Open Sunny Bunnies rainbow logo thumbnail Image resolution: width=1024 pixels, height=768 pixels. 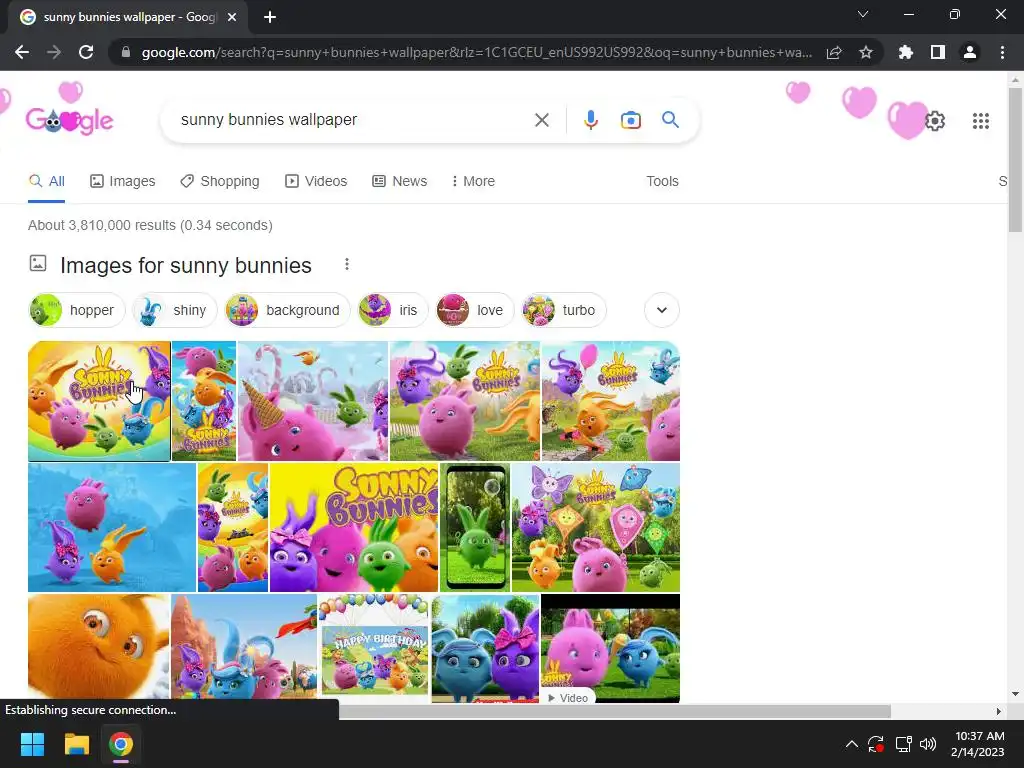(99, 401)
